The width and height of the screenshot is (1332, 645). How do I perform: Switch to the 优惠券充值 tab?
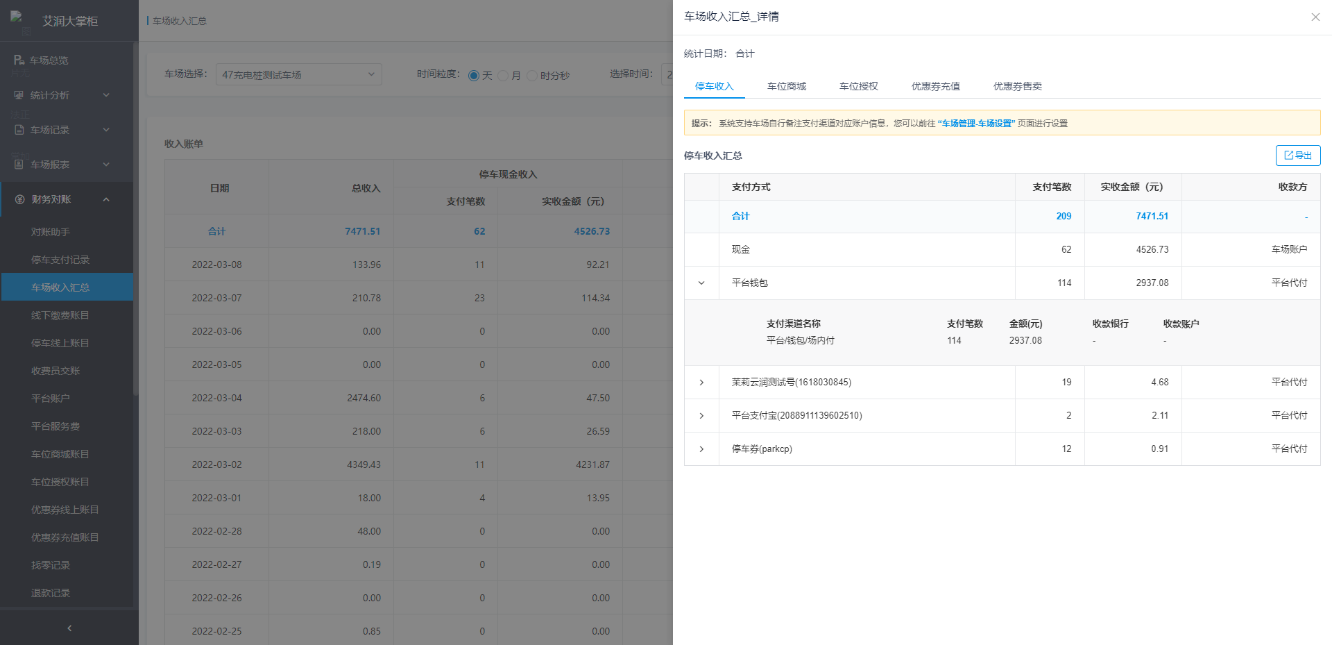point(935,87)
